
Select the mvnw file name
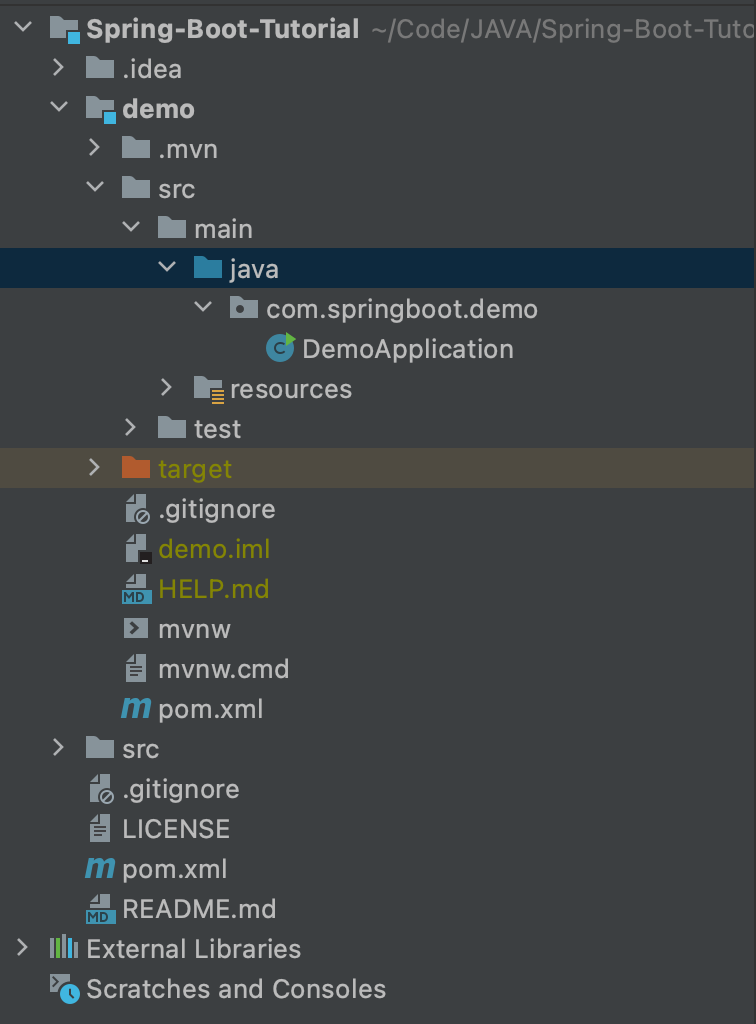click(195, 630)
